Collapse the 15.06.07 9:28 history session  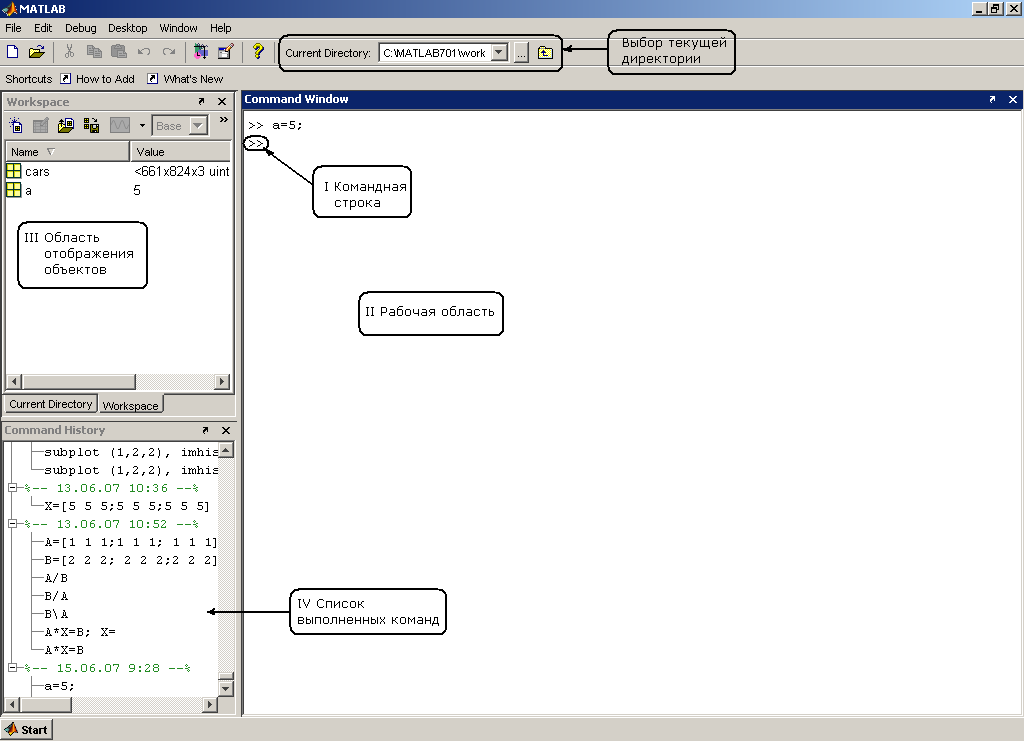click(x=12, y=668)
